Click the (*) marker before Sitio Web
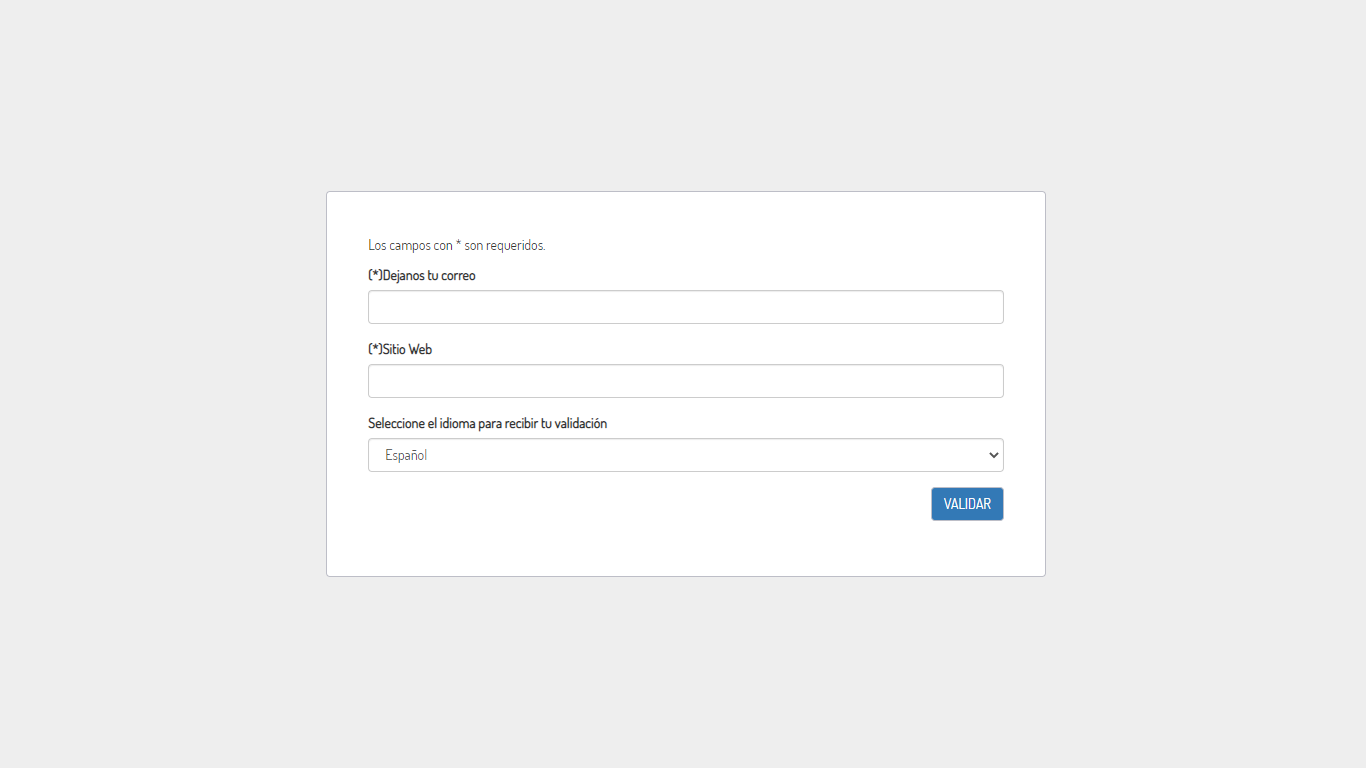 point(375,349)
